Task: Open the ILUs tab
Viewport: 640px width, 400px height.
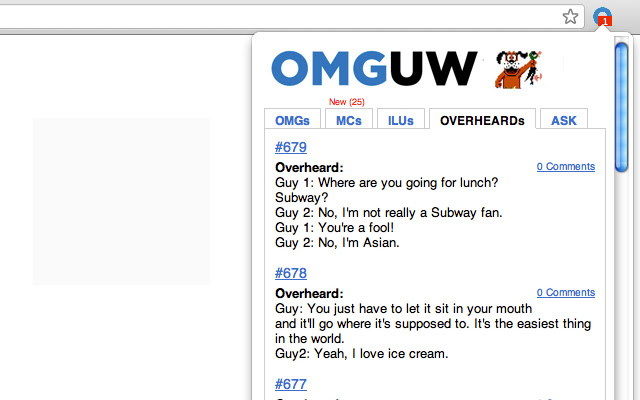Action: click(401, 120)
